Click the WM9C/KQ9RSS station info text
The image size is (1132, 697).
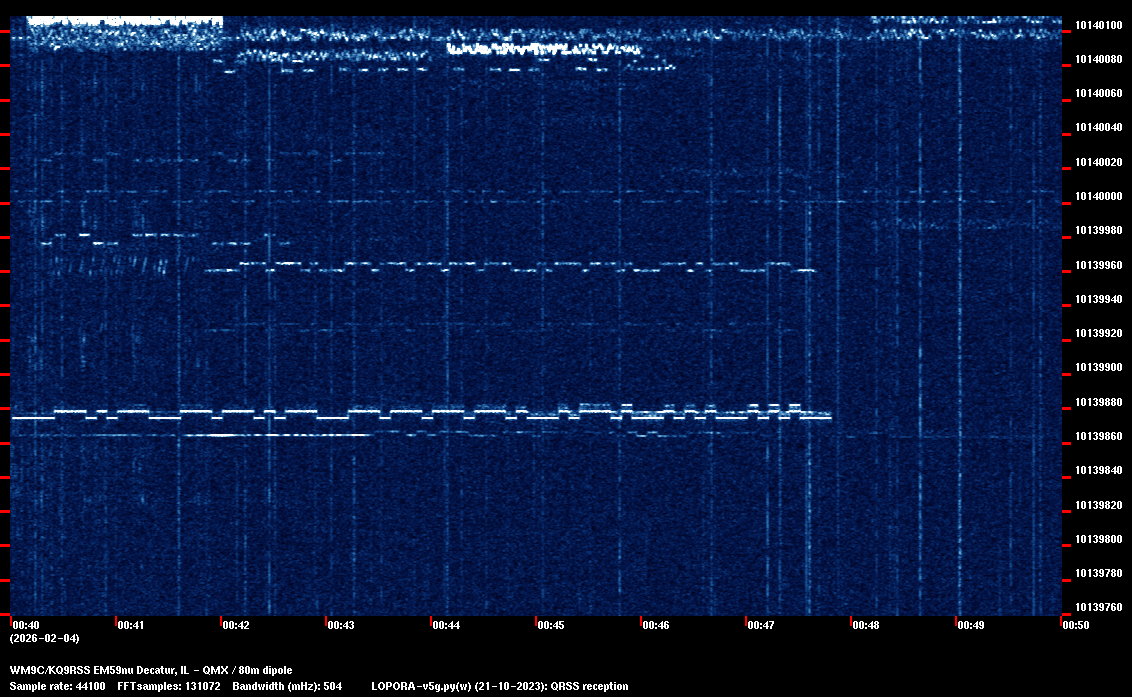(151, 669)
